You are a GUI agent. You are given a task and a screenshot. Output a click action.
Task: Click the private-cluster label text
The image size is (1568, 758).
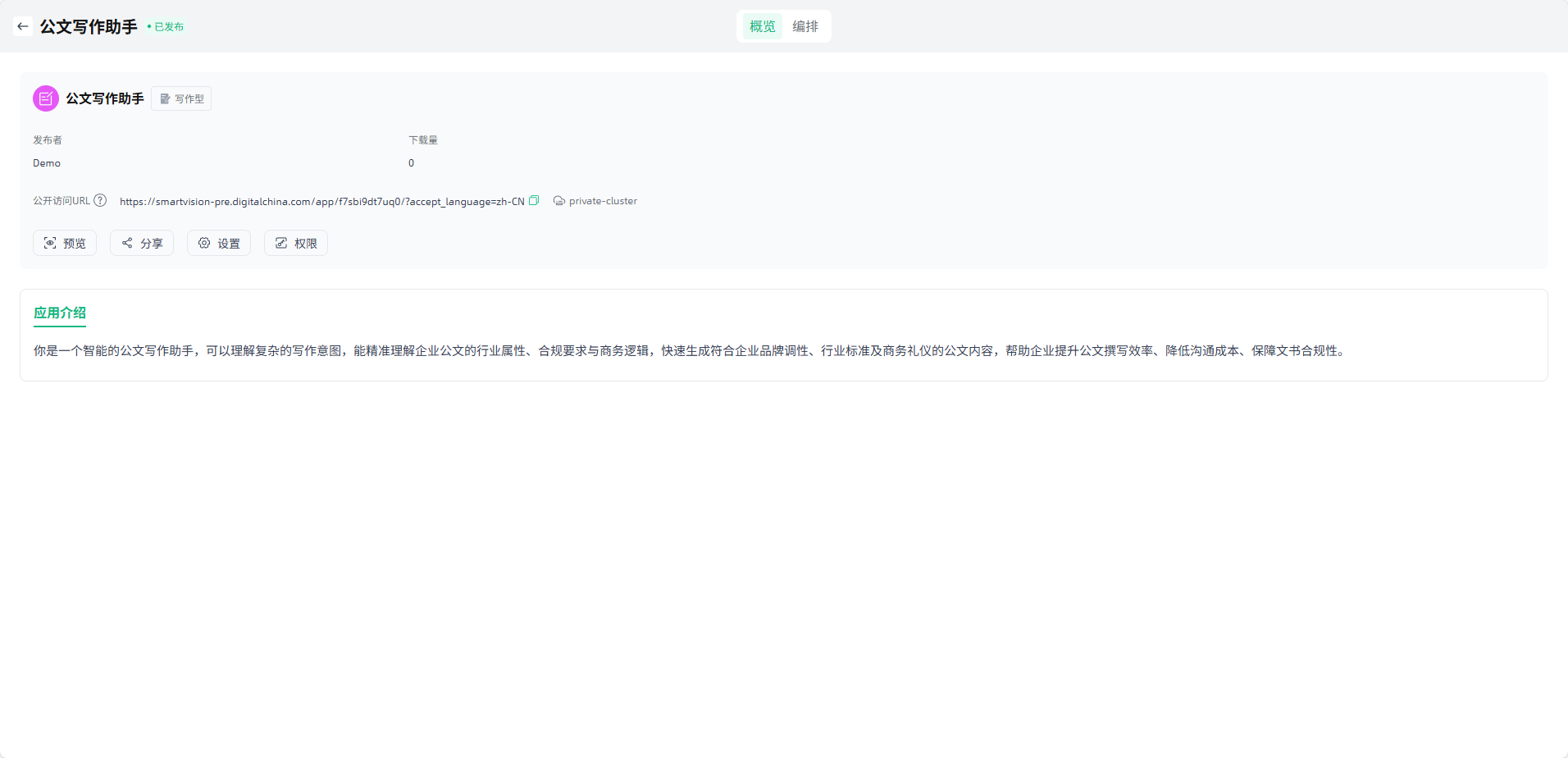[x=603, y=201]
